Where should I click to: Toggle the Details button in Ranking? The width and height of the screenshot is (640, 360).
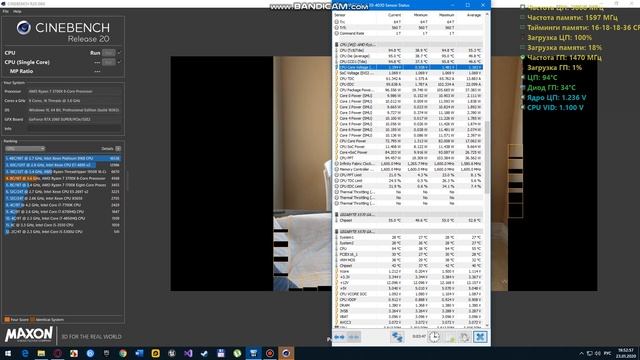click(118, 149)
